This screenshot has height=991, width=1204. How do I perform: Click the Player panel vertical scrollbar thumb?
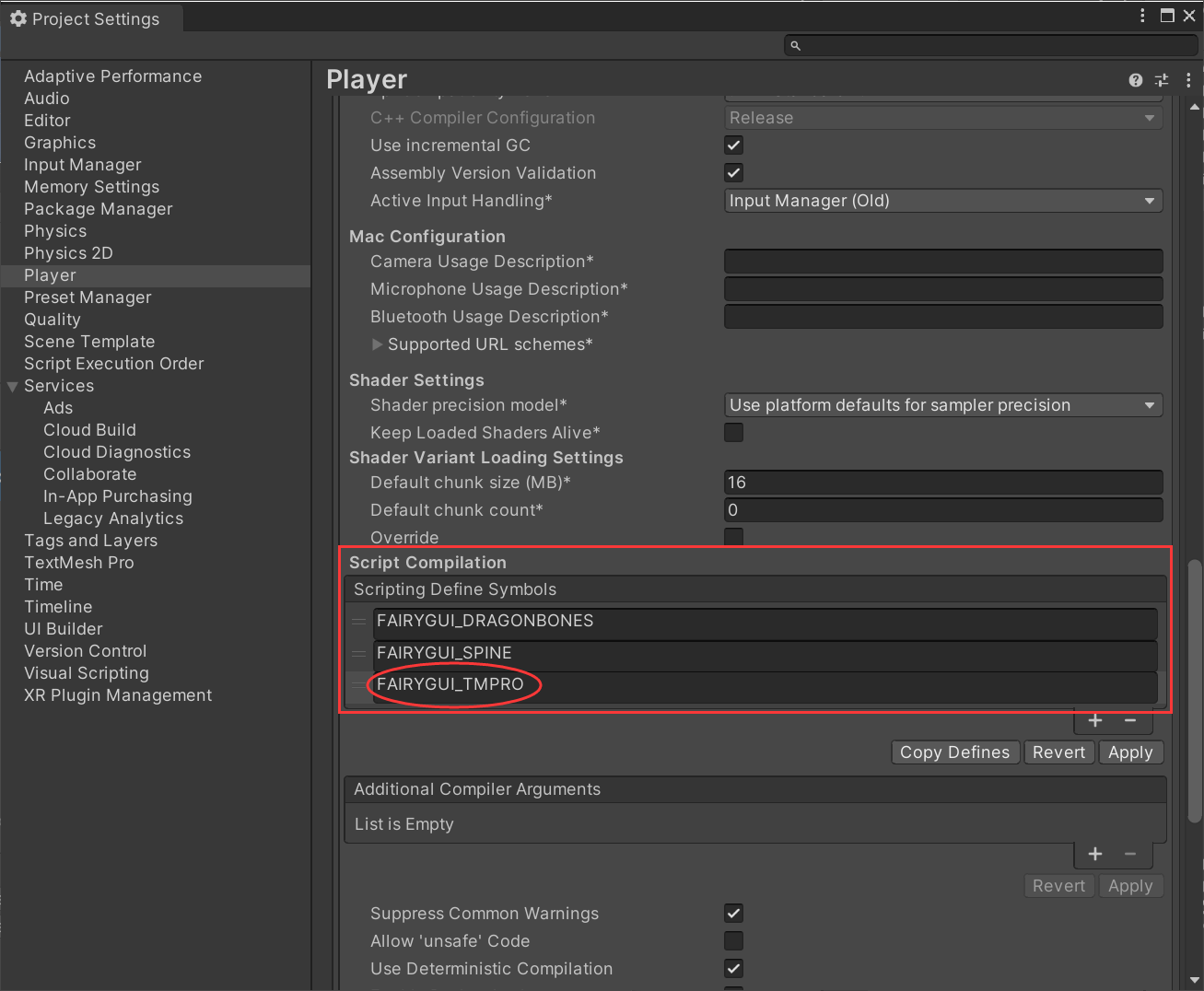click(x=1195, y=691)
